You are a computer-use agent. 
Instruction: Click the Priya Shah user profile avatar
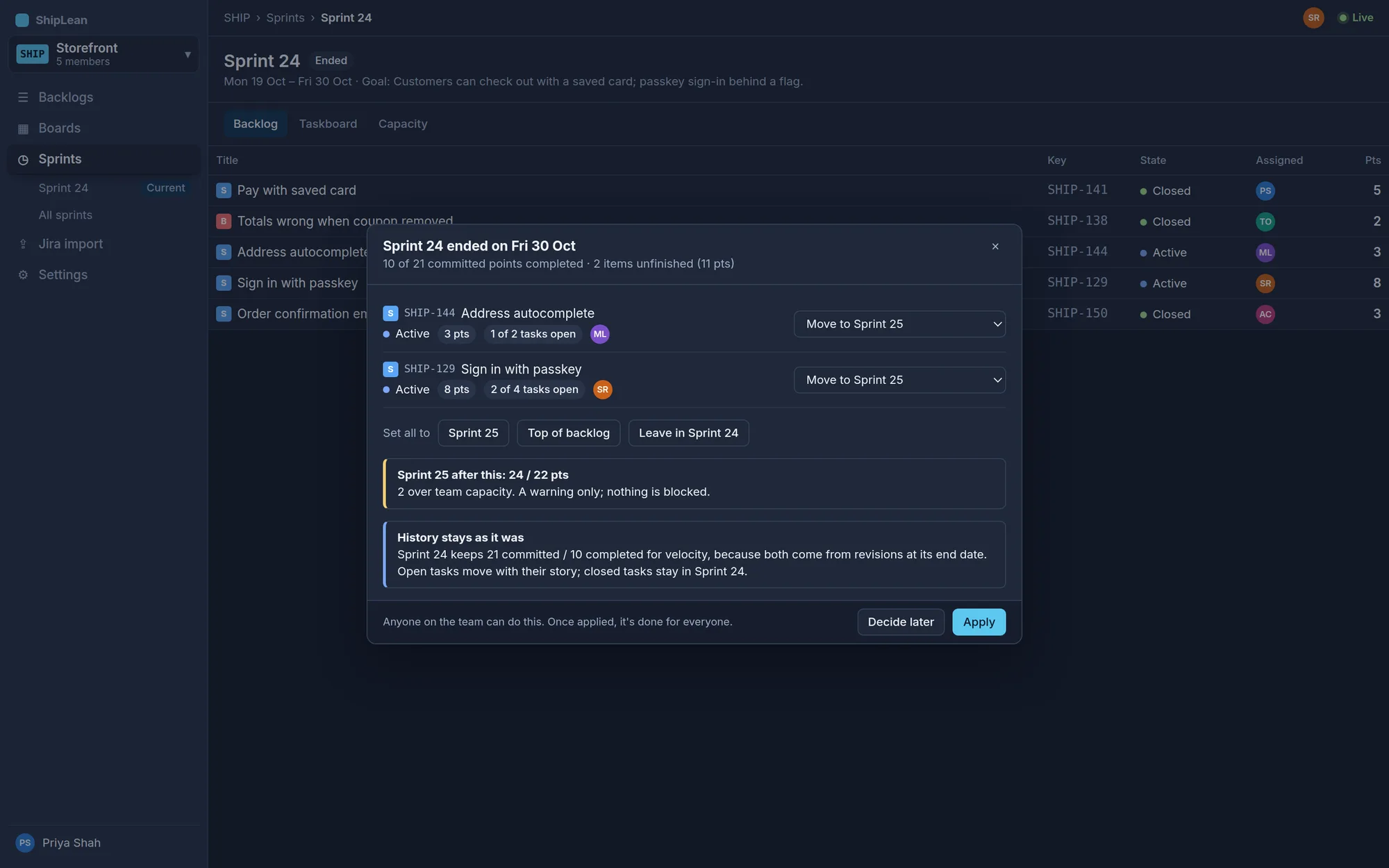point(25,843)
